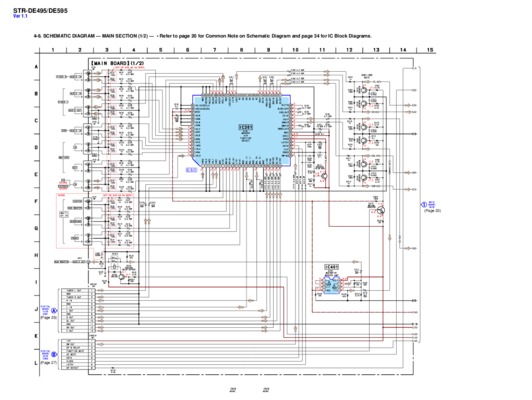The height and width of the screenshot is (400, 532).
Task: Click the blue label below IC201's corner
Action: [191, 170]
